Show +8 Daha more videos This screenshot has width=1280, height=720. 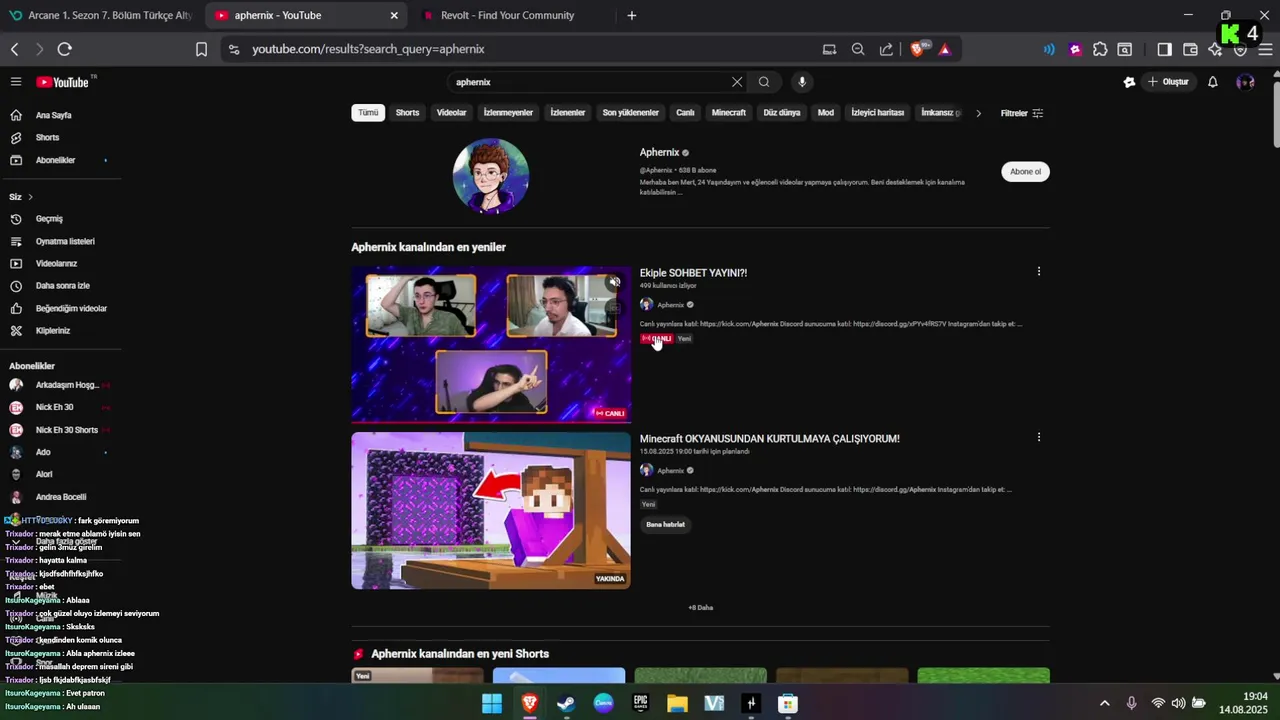(700, 607)
